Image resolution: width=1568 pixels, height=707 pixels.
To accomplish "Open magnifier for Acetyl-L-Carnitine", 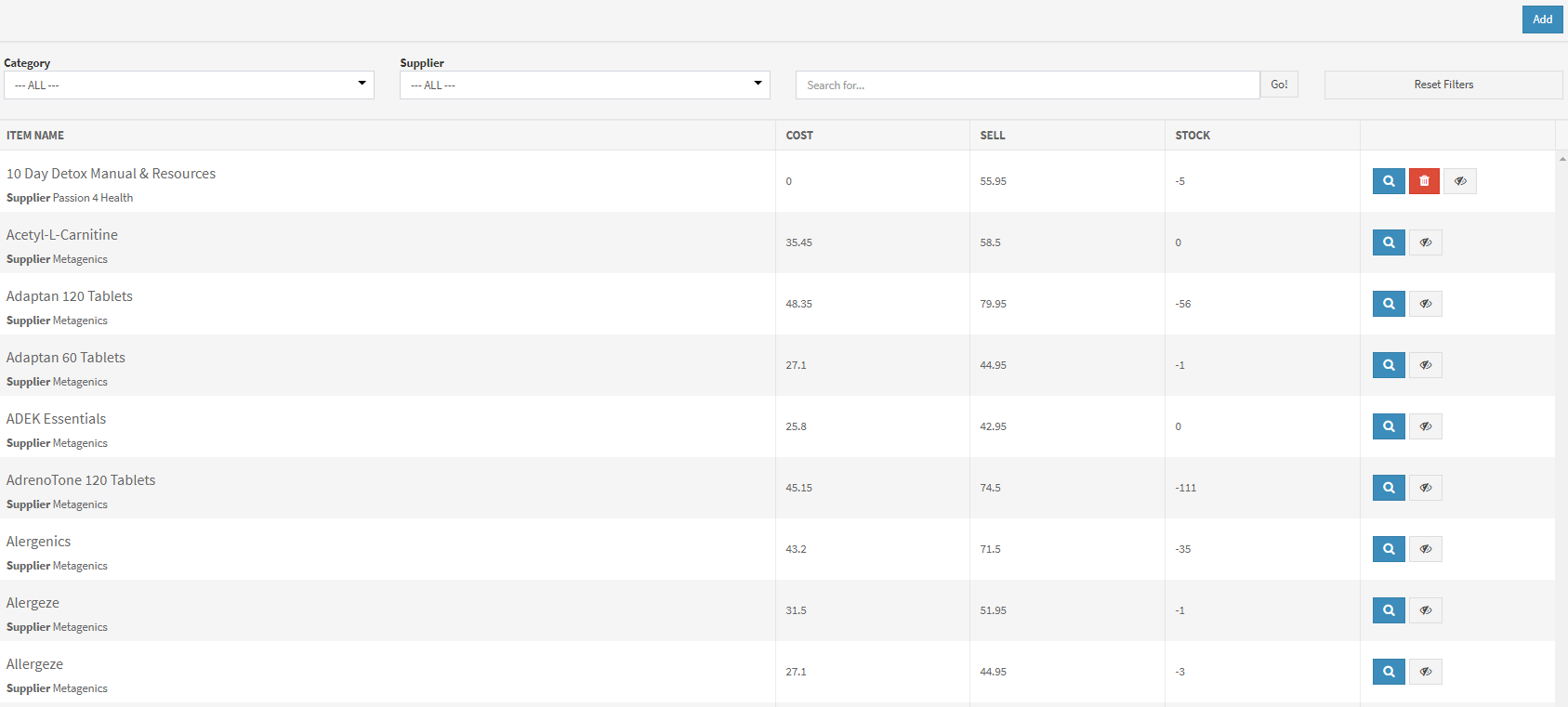I will coord(1389,242).
